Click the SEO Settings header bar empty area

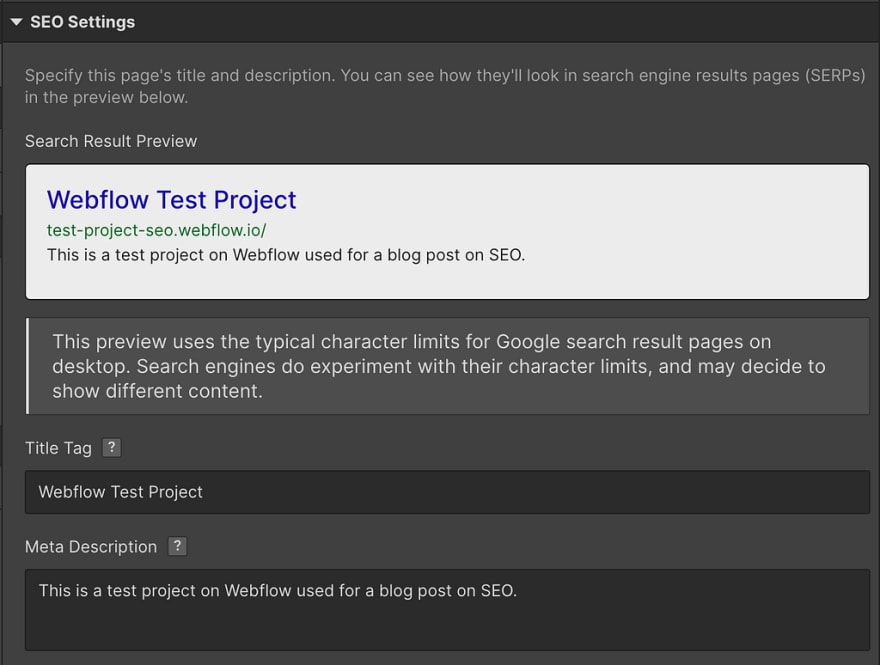[x=505, y=22]
